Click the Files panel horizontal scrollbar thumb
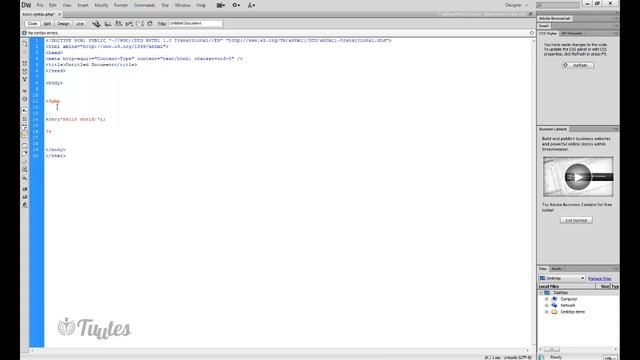 552,349
